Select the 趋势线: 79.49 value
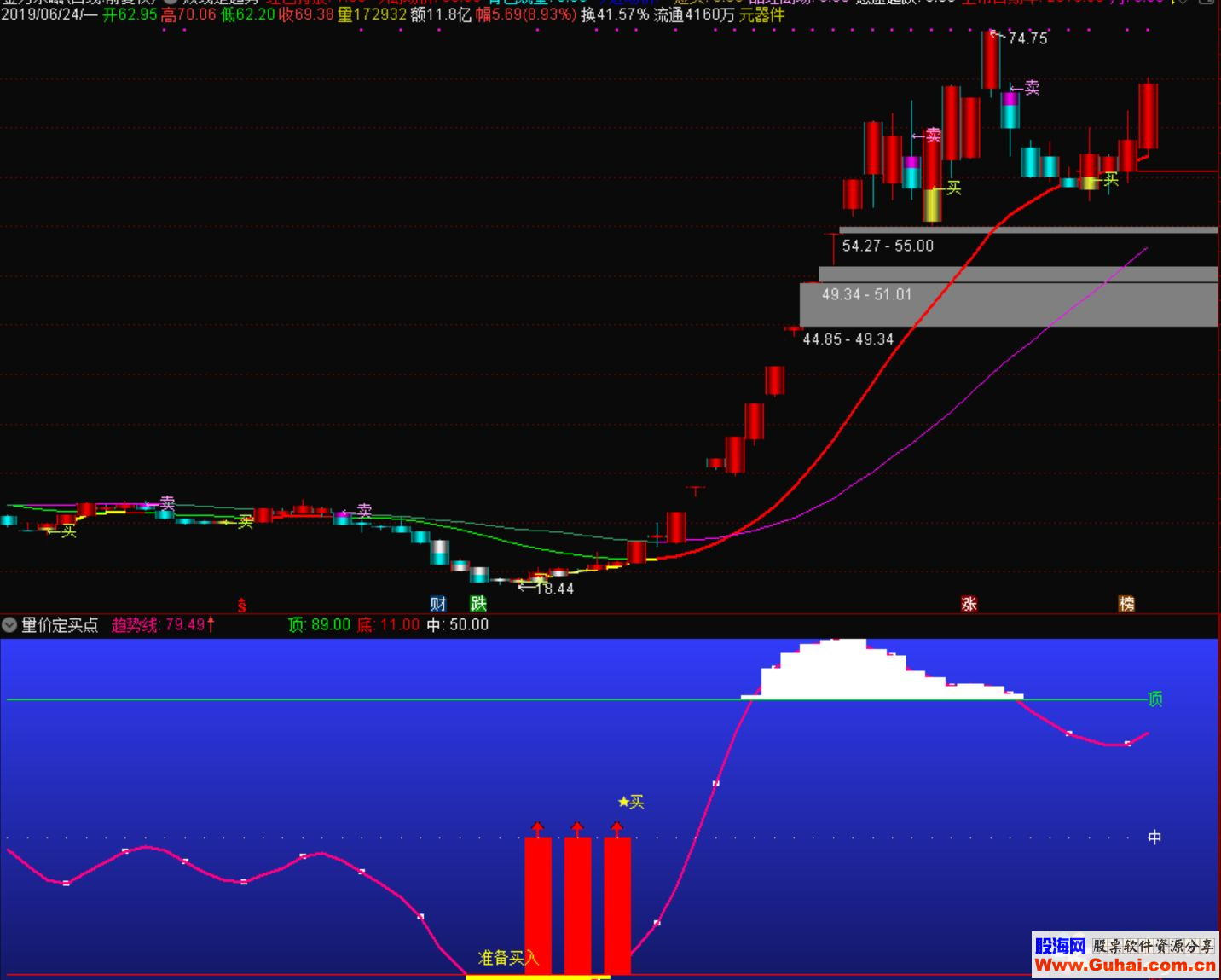Screen dimensions: 1221x980 pos(163,625)
